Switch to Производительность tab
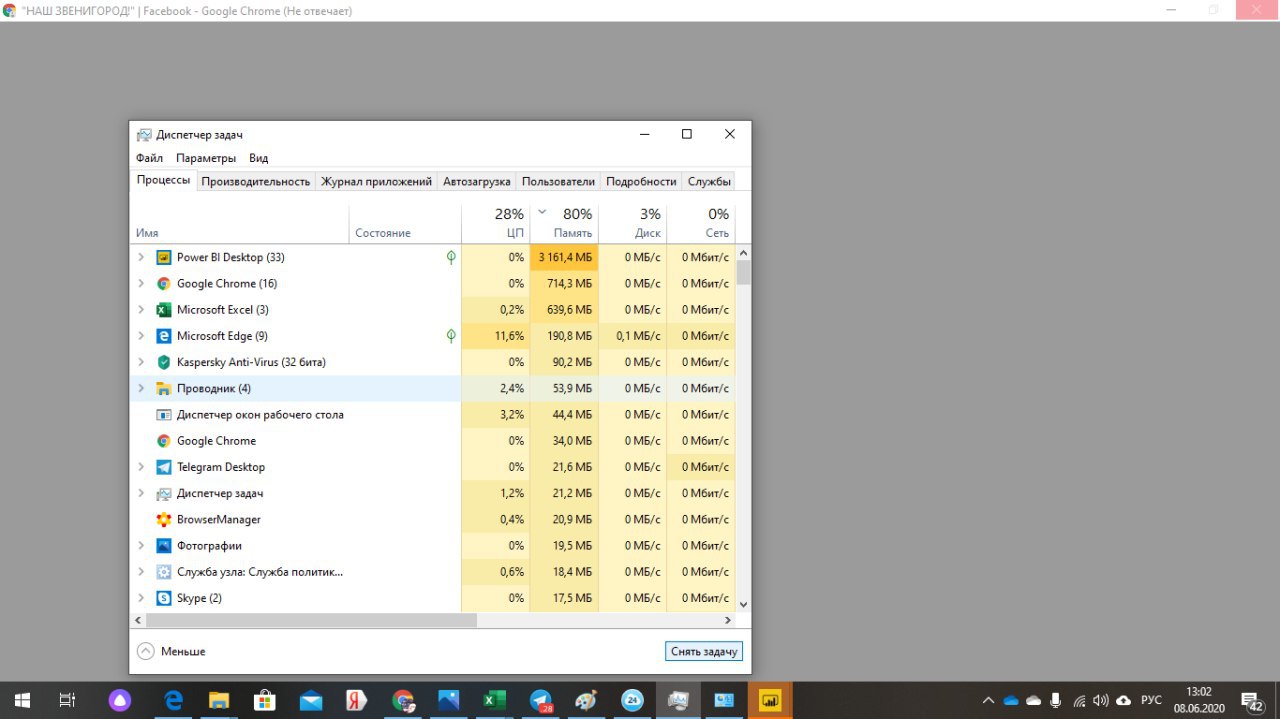 (x=256, y=181)
